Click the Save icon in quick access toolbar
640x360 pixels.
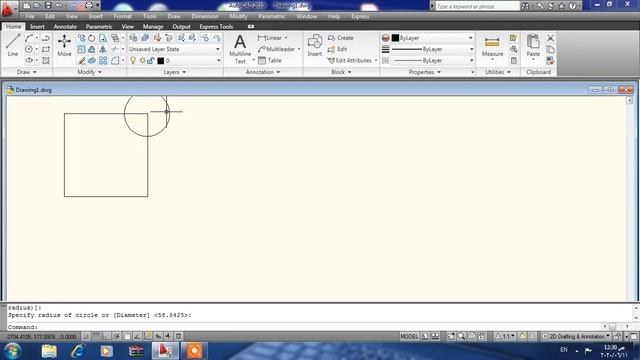48,6
